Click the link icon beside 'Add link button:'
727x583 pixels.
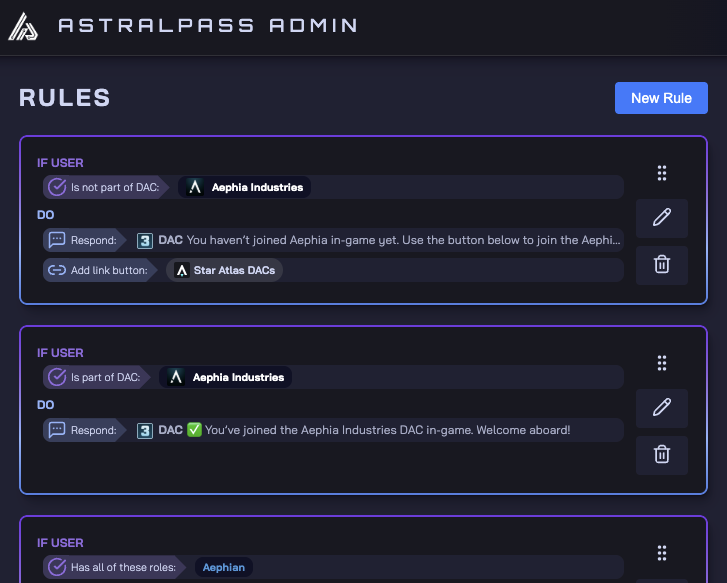click(x=57, y=270)
